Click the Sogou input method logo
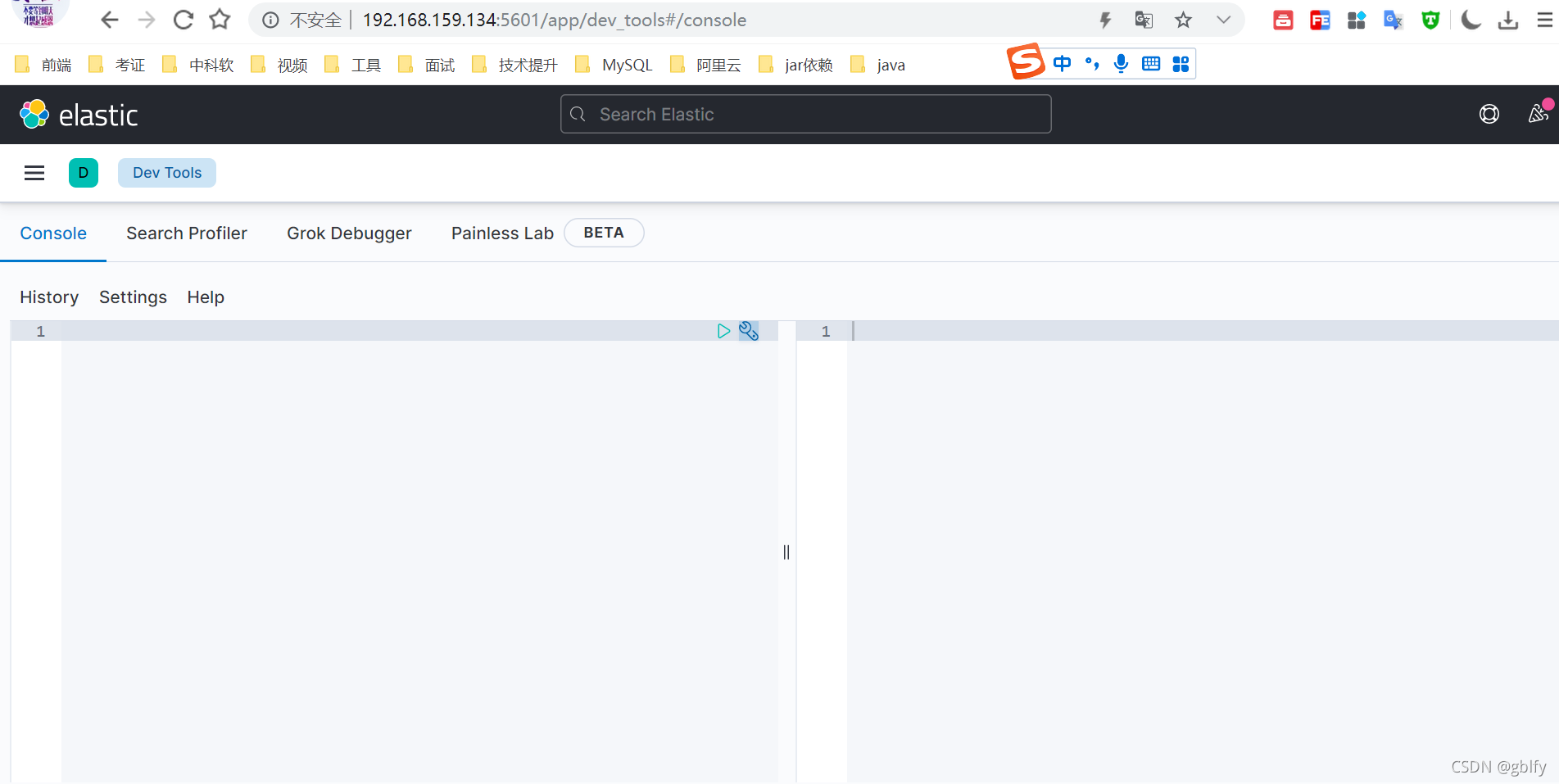This screenshot has width=1559, height=784. tap(1026, 61)
